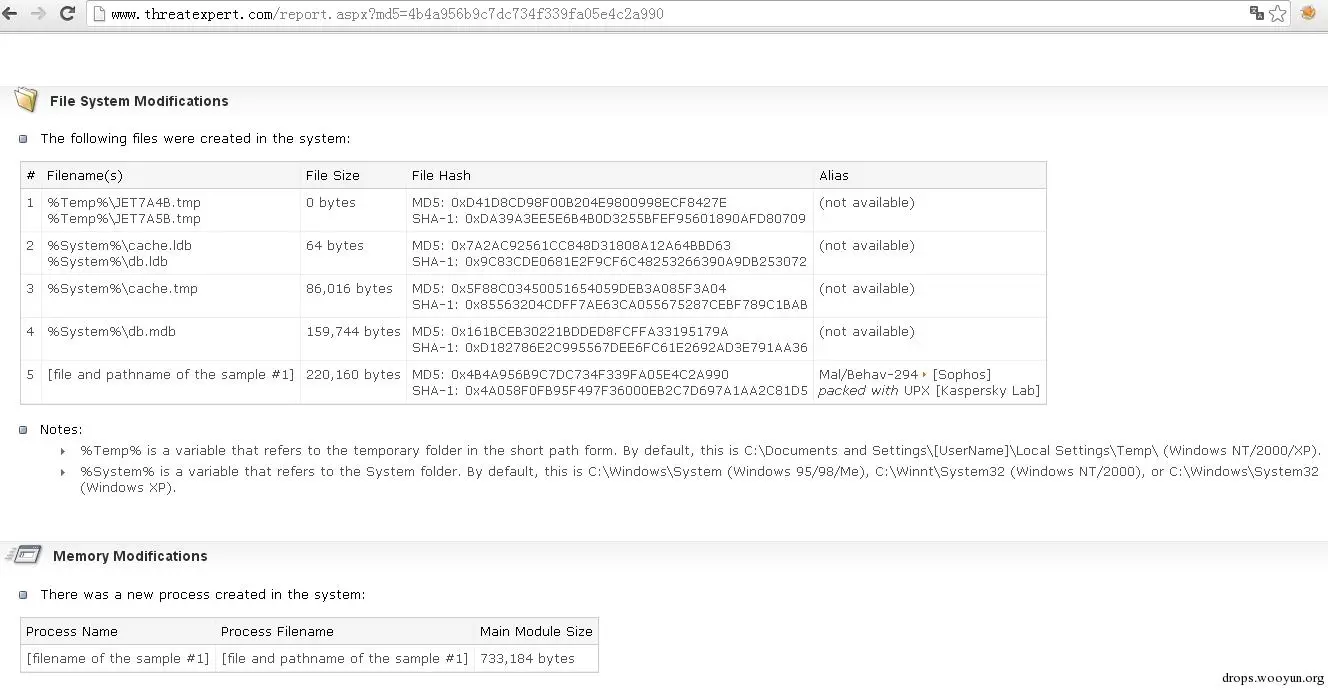Open the Mal/Behav-294 alias link
1328x690 pixels.
pyautogui.click(x=868, y=375)
